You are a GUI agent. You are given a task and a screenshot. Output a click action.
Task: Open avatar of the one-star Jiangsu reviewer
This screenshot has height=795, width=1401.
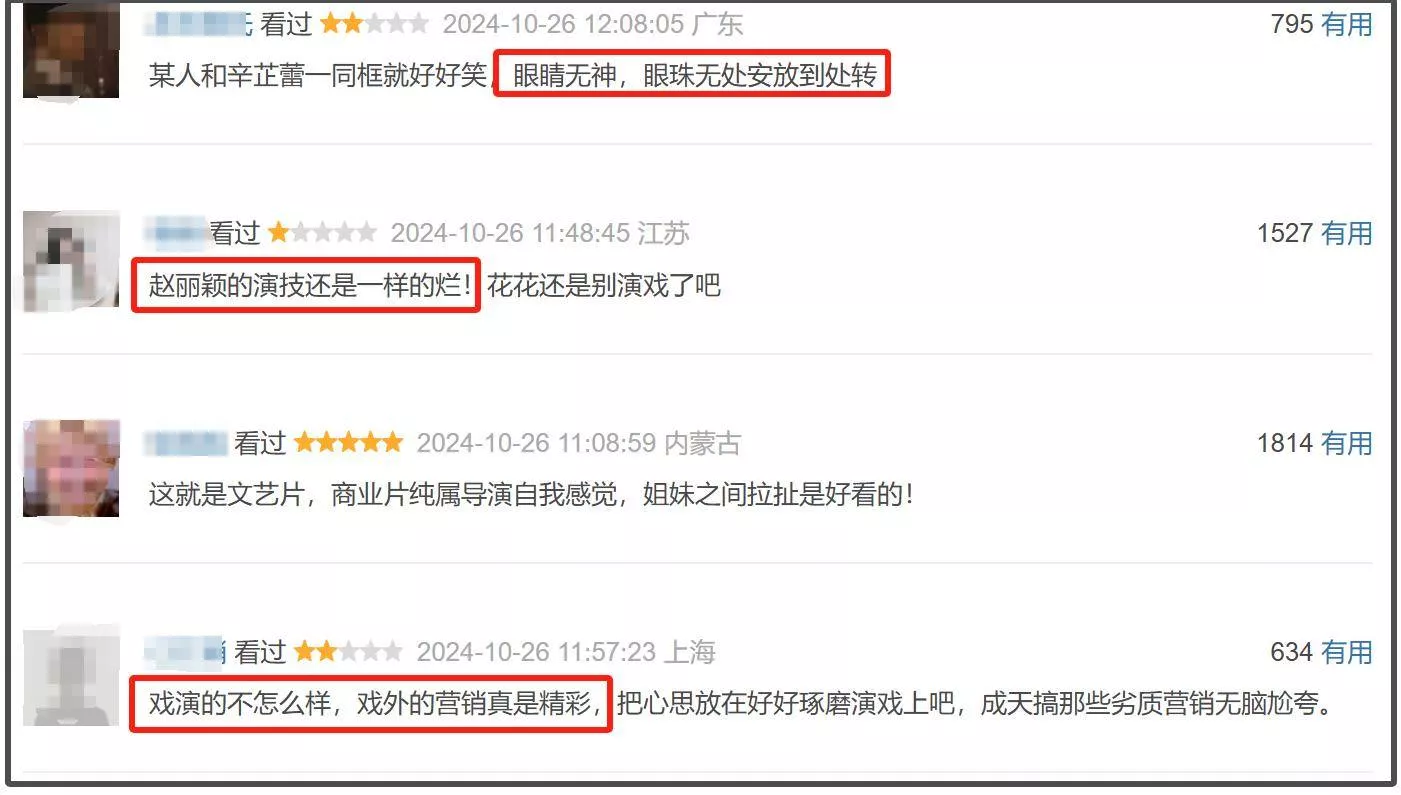coord(71,260)
